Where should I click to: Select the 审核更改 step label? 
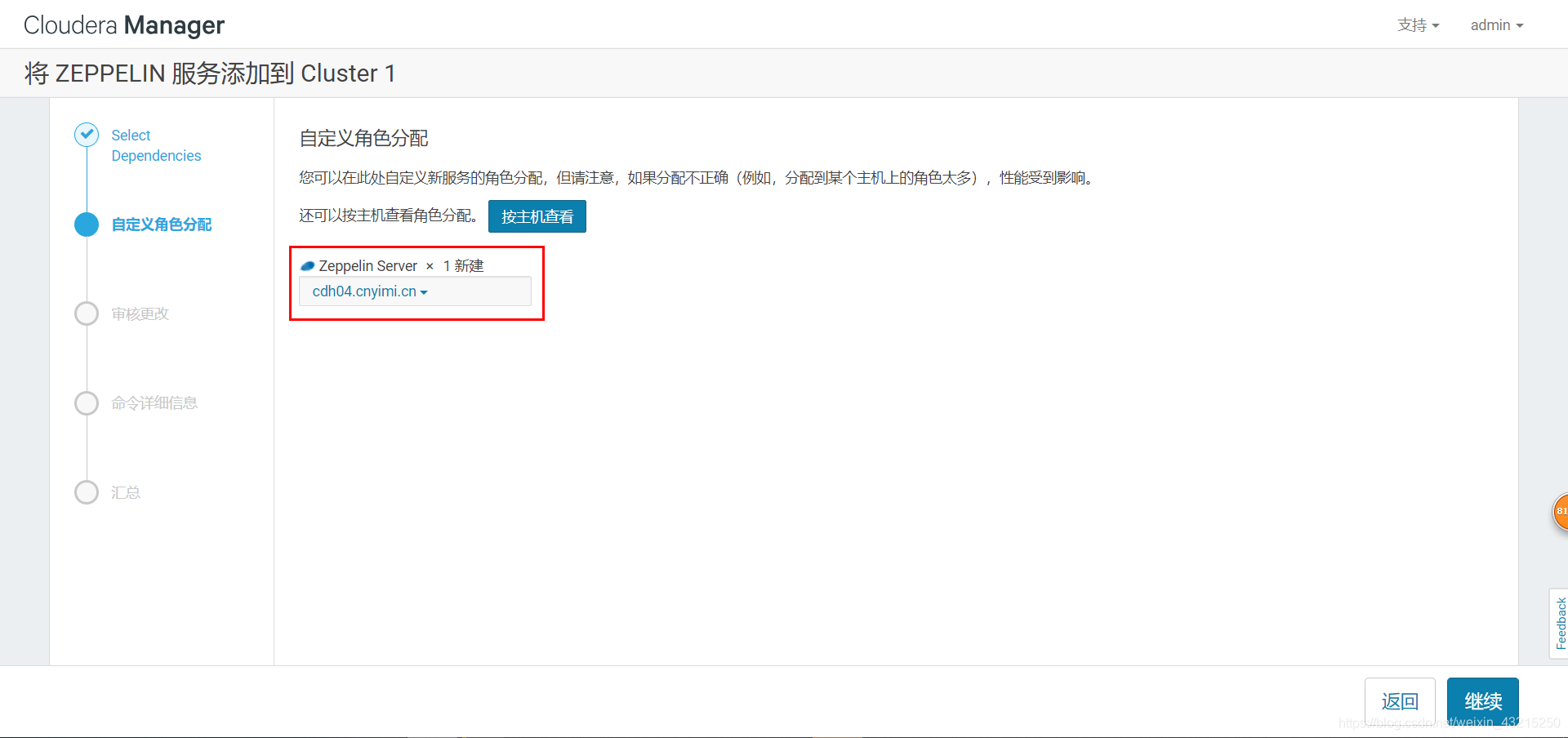(x=140, y=314)
